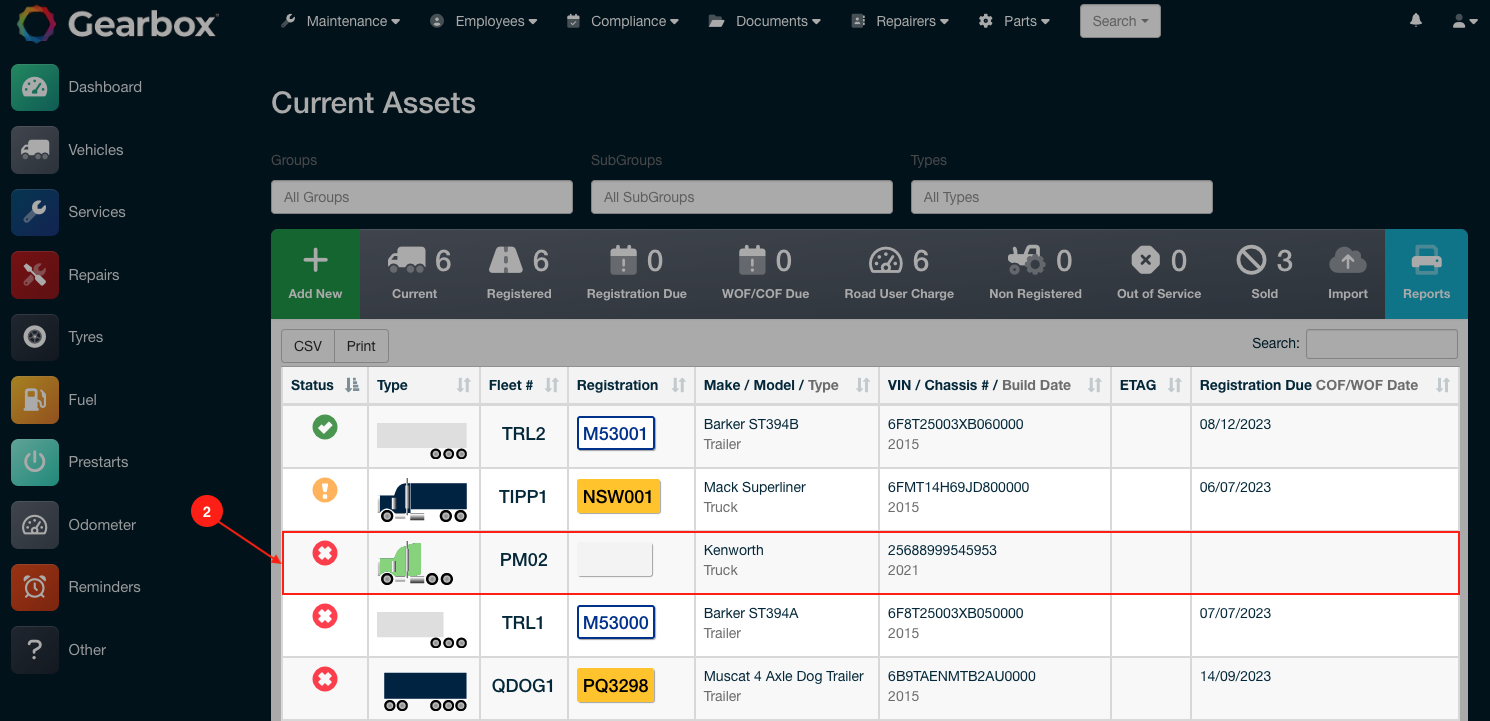Open the All Types dropdown
The height and width of the screenshot is (721, 1490).
click(1061, 197)
